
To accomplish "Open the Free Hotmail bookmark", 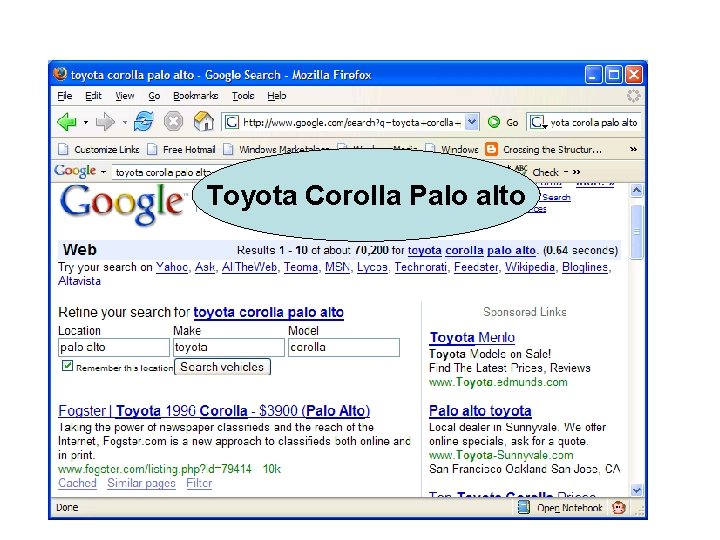I will pos(181,149).
